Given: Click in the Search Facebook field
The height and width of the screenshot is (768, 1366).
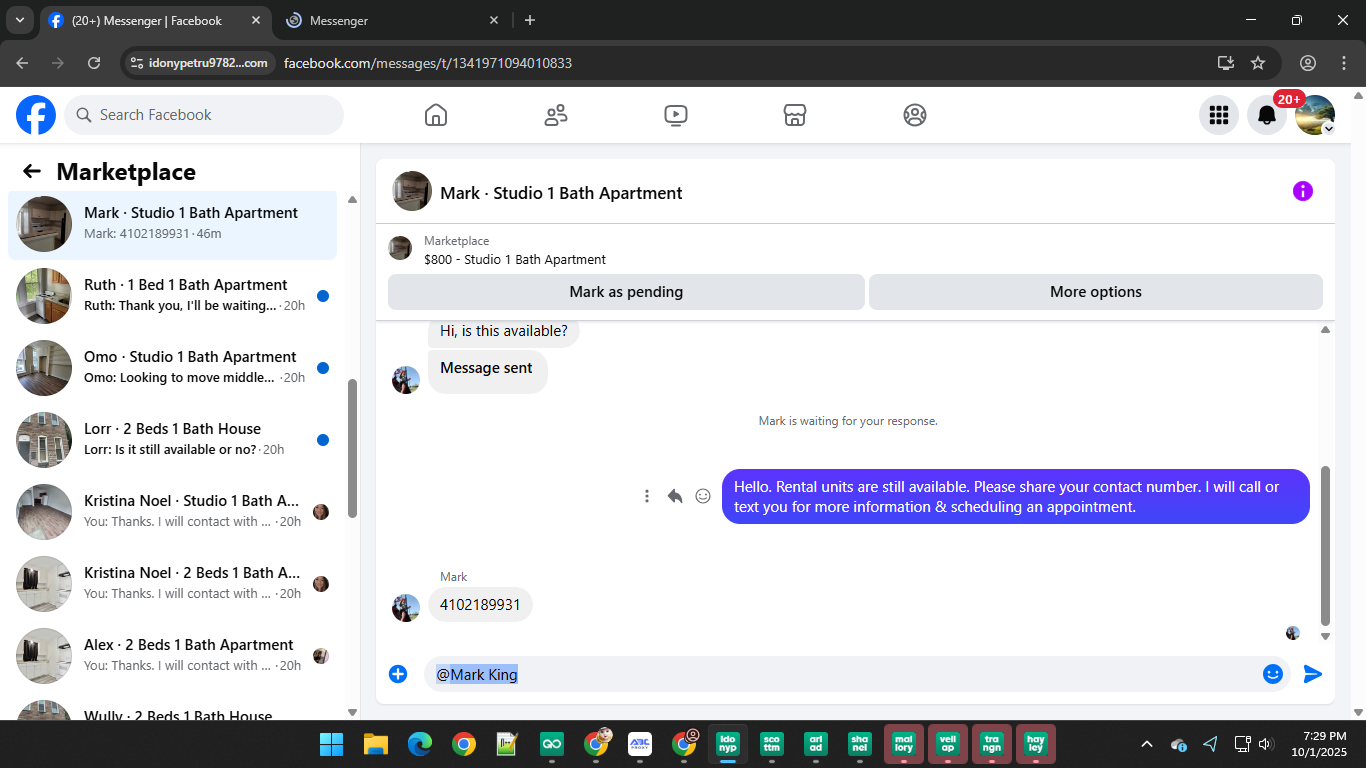Looking at the screenshot, I should point(204,115).
